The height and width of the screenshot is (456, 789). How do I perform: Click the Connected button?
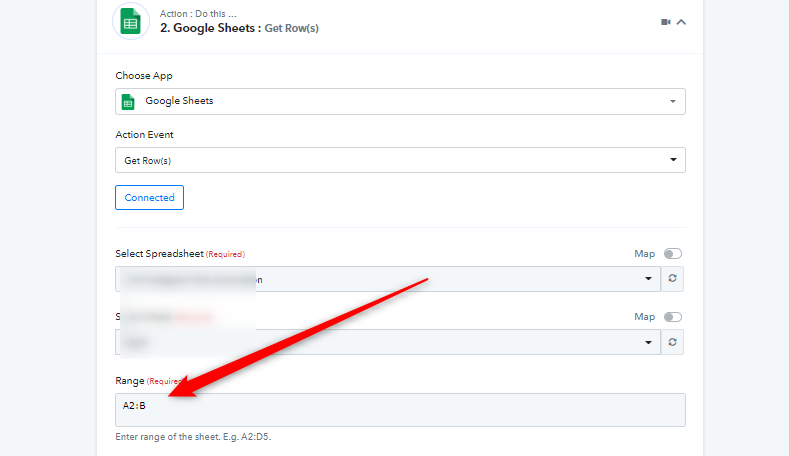pos(149,198)
